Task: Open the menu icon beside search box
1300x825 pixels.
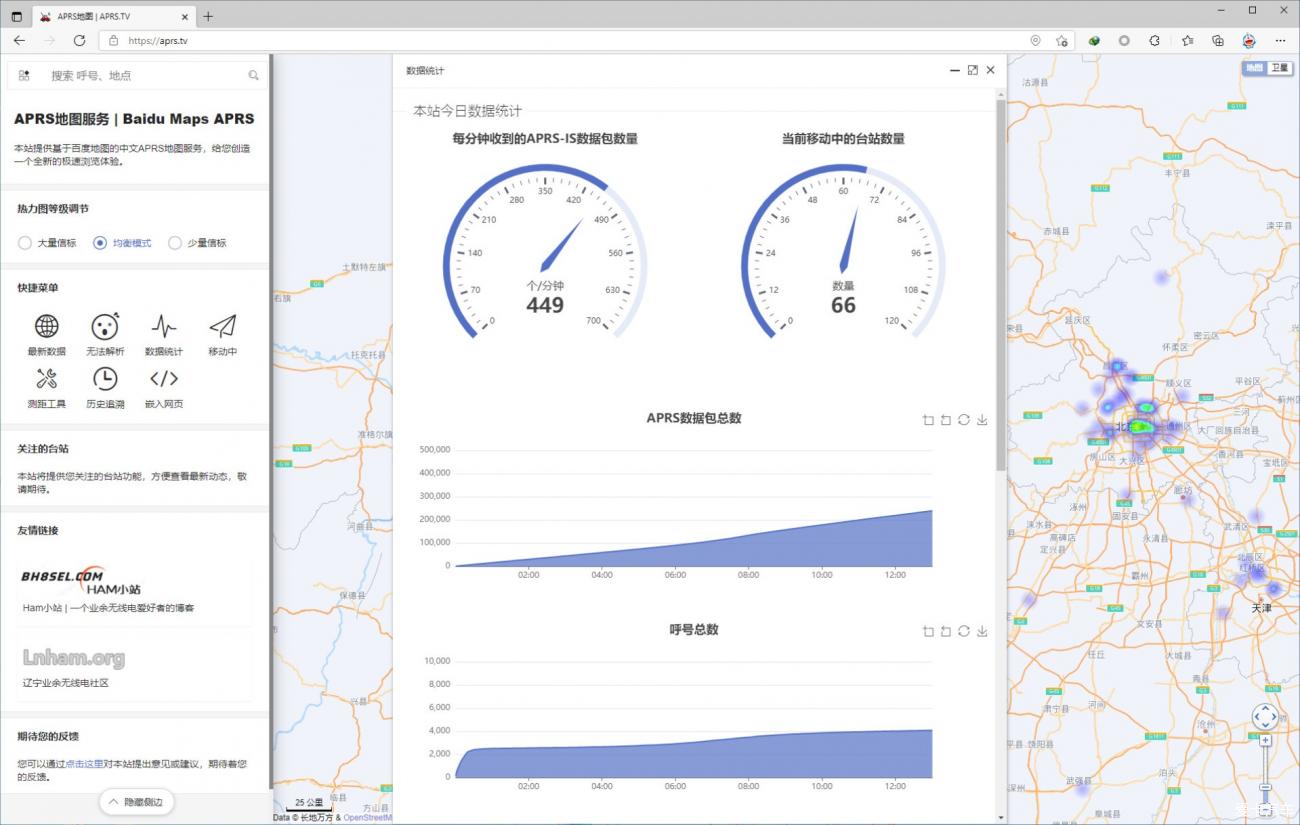Action: pos(24,75)
